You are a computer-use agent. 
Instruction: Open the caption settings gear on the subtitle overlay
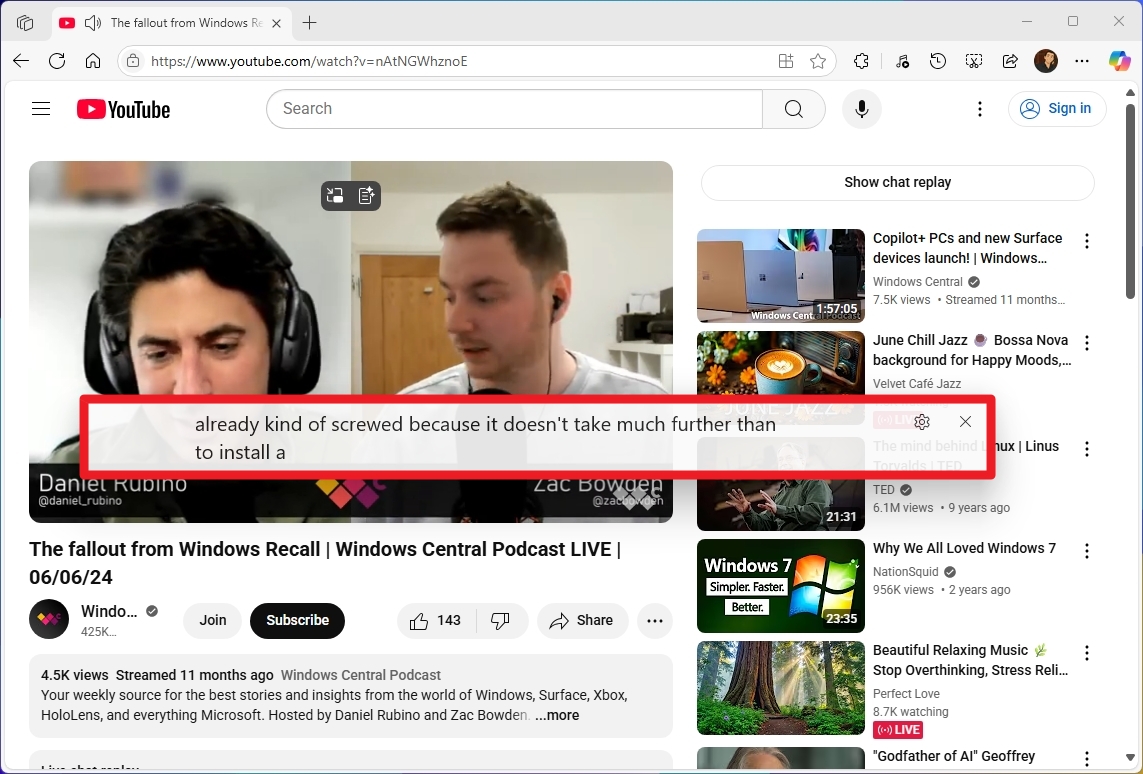pyautogui.click(x=921, y=421)
